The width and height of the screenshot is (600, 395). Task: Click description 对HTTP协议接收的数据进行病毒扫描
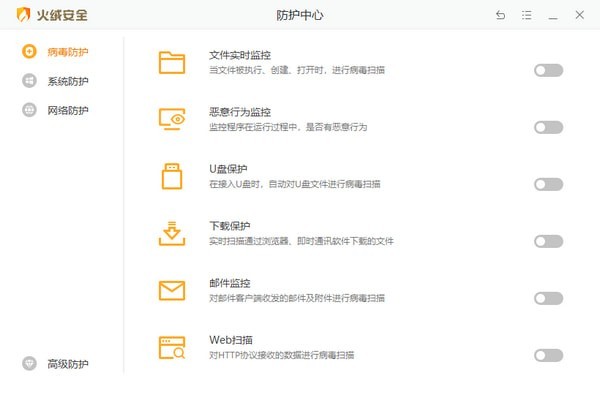pyautogui.click(x=282, y=355)
